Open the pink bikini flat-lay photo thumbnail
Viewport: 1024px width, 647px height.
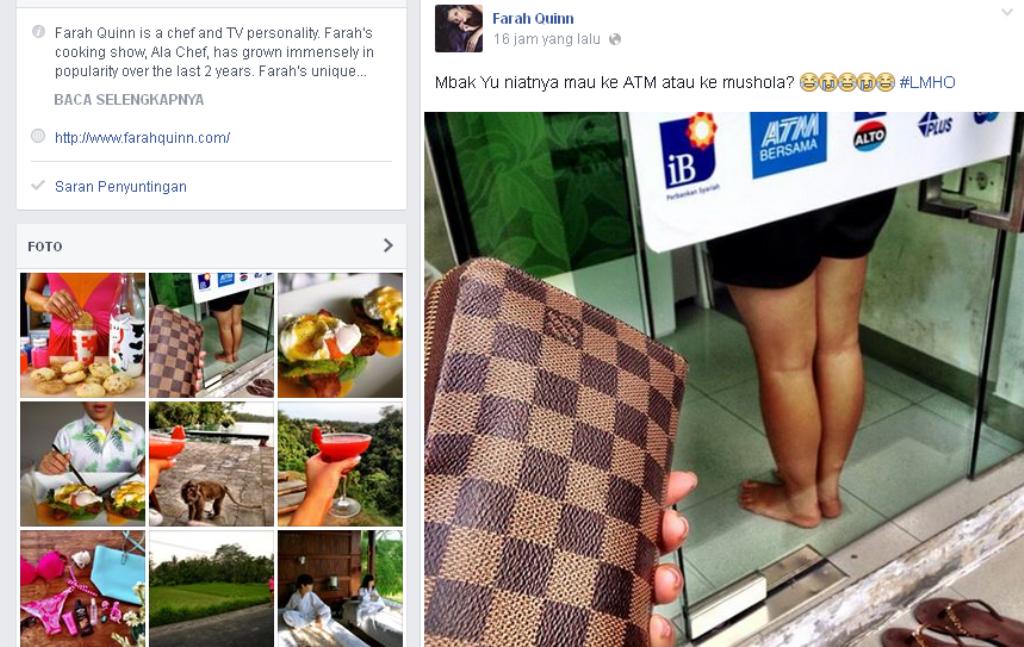83,588
